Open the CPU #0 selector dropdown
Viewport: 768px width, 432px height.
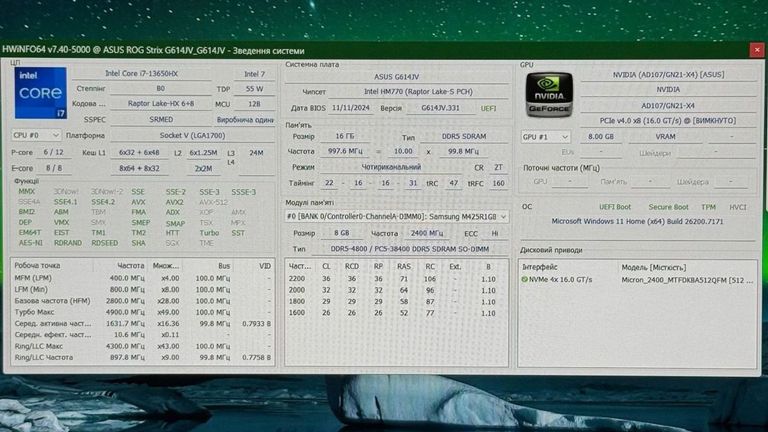(x=36, y=135)
